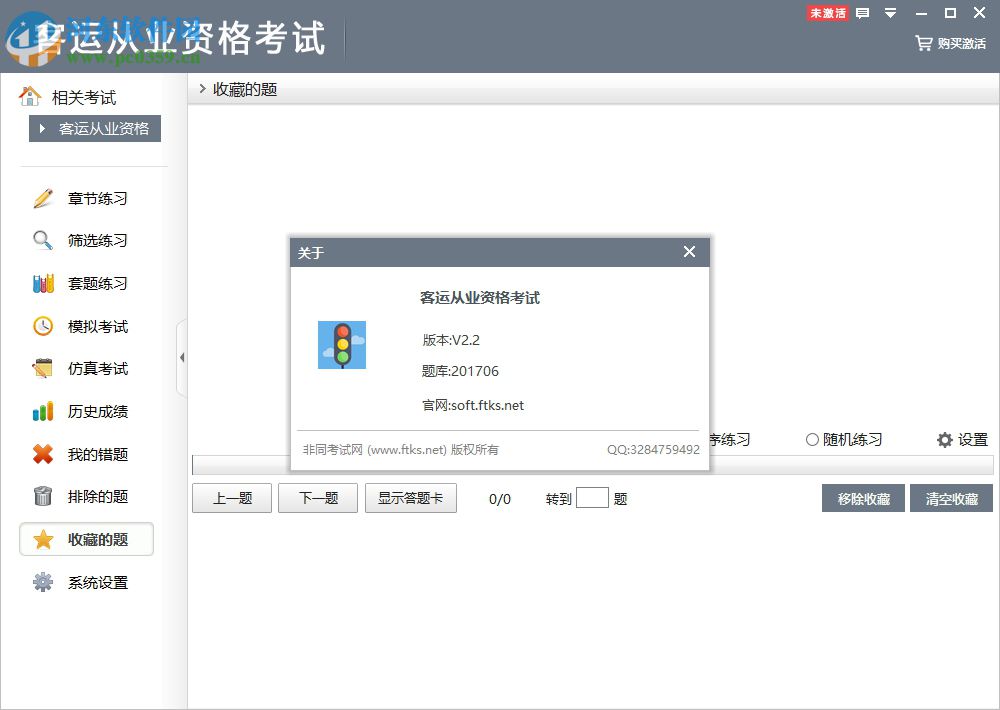The width and height of the screenshot is (1000, 710).
Task: Click the 未激活 activation badge
Action: click(x=827, y=13)
